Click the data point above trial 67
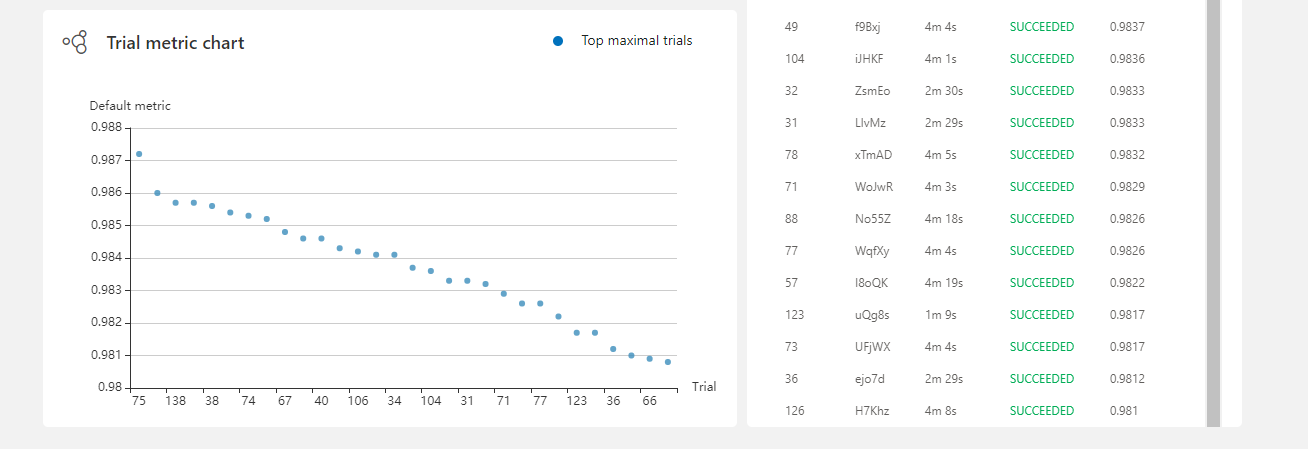The width and height of the screenshot is (1308, 449). 285,232
